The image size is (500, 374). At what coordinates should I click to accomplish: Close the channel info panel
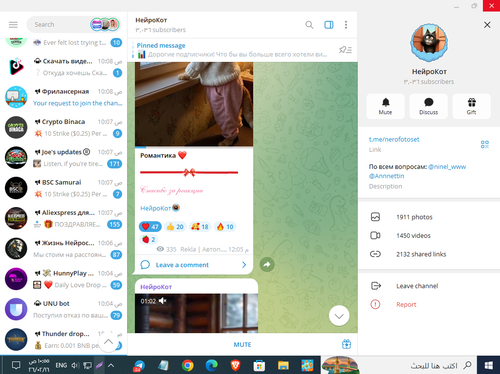487,25
